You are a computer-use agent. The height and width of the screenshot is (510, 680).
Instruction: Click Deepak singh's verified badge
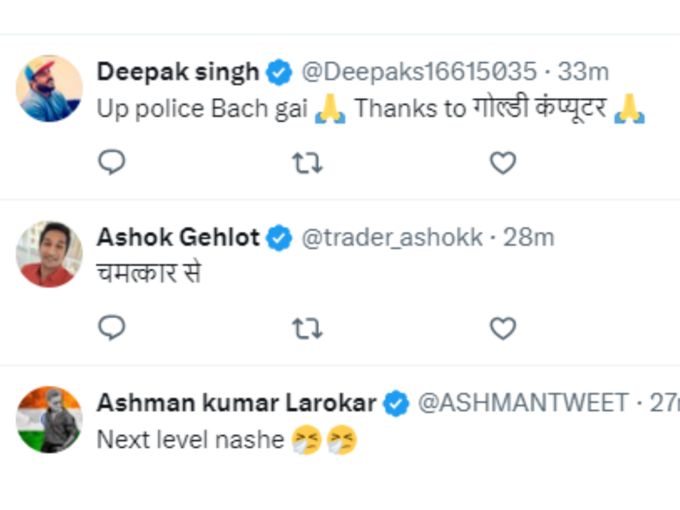[x=279, y=72]
